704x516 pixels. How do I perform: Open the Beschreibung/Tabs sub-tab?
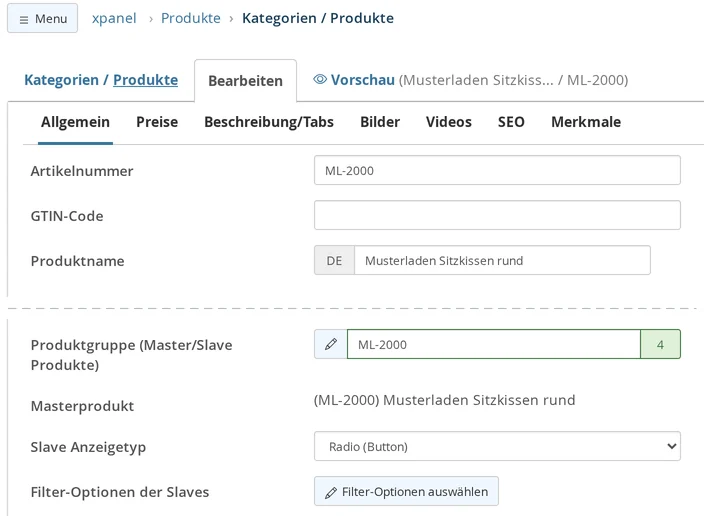point(269,122)
